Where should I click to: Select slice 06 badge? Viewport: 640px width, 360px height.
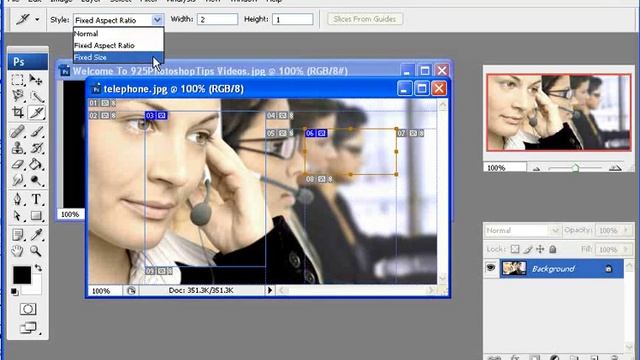[316, 133]
